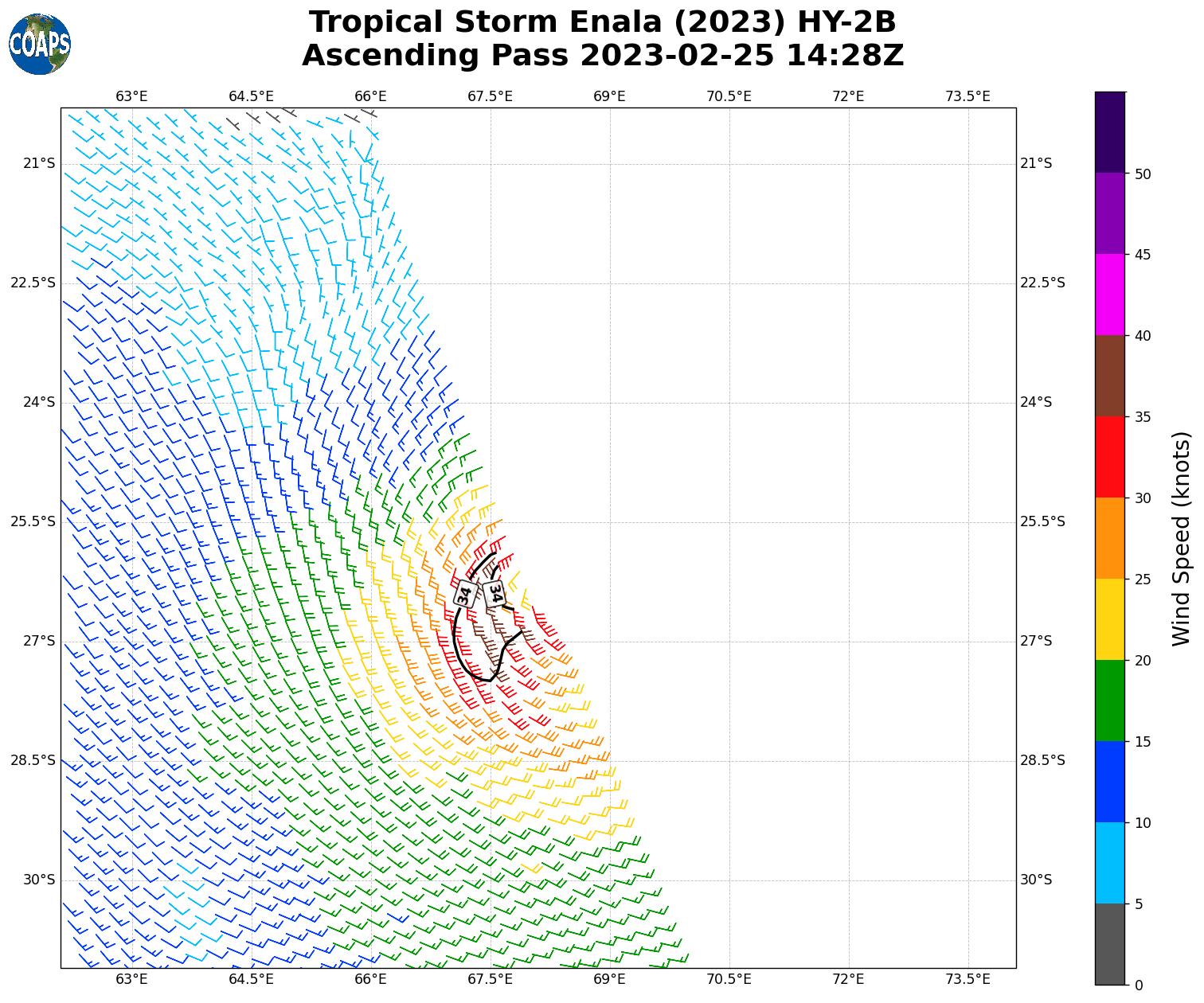This screenshot has height=1003, width=1204.
Task: Click the dark gray 0–5 knot colorbar segment
Action: click(x=1110, y=944)
